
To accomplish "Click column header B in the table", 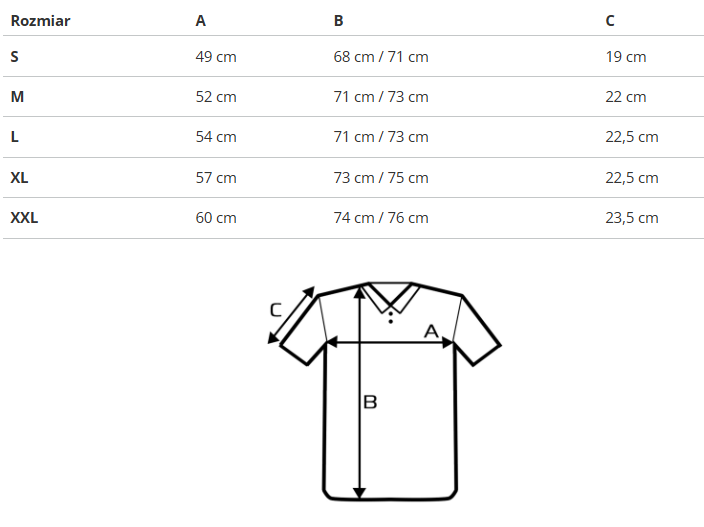I will click(339, 20).
